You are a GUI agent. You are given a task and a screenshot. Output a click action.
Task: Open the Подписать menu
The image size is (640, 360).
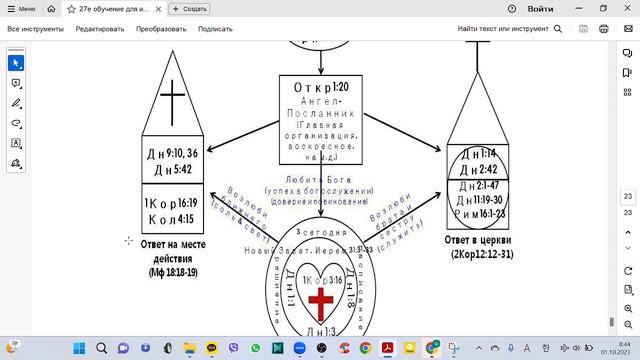tap(215, 29)
